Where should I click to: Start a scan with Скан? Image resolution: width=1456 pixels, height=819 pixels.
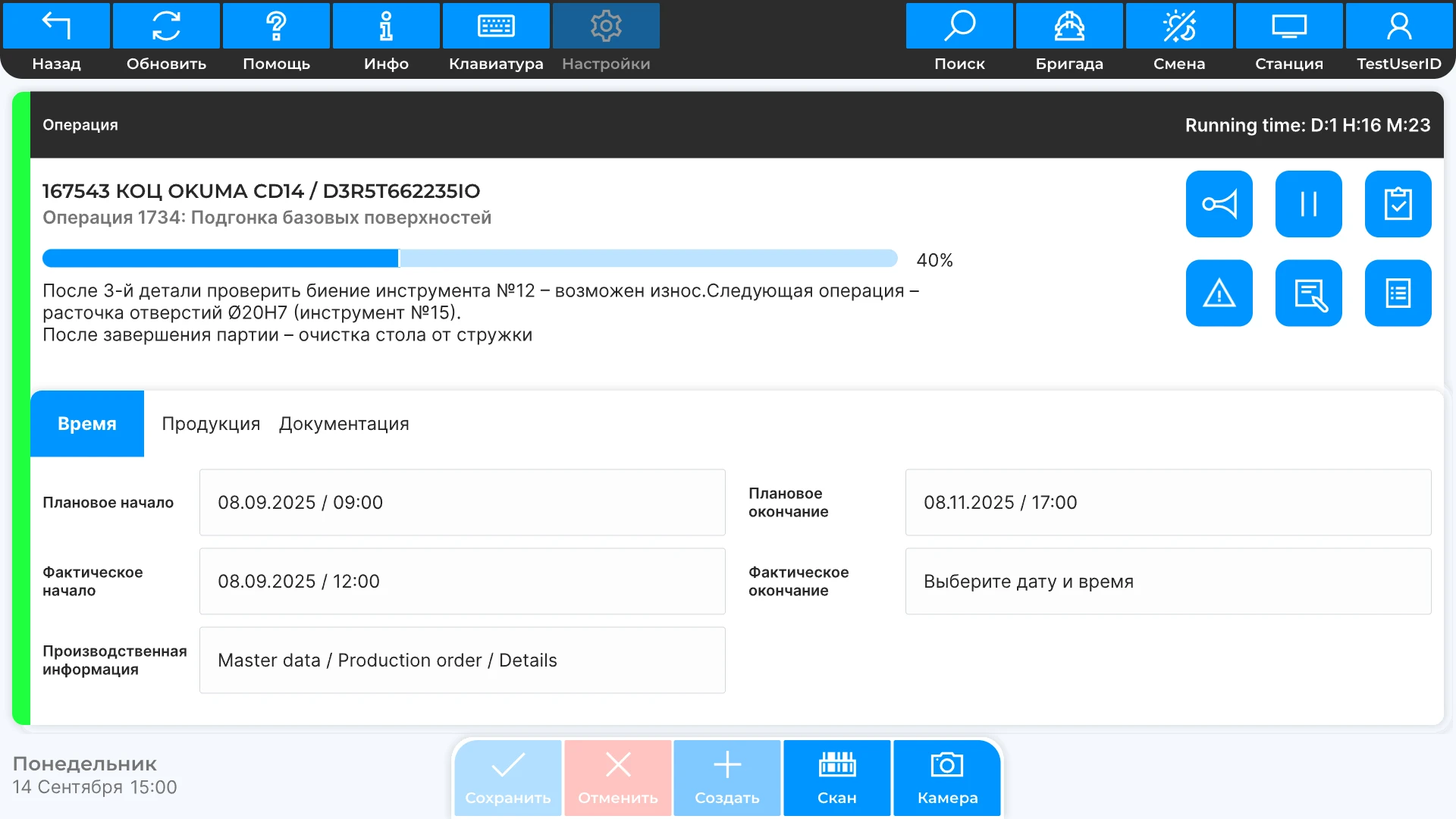837,778
